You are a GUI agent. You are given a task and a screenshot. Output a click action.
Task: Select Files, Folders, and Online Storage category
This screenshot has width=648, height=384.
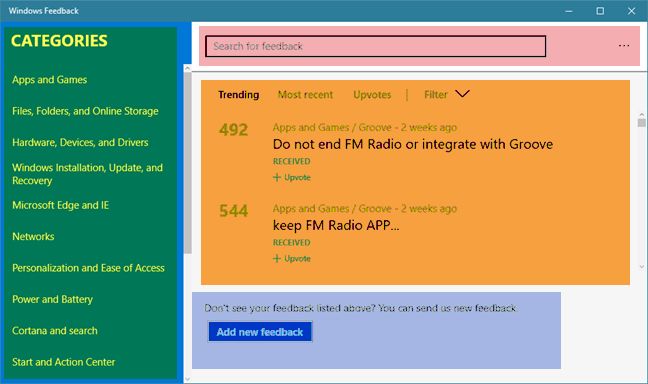tap(85, 111)
